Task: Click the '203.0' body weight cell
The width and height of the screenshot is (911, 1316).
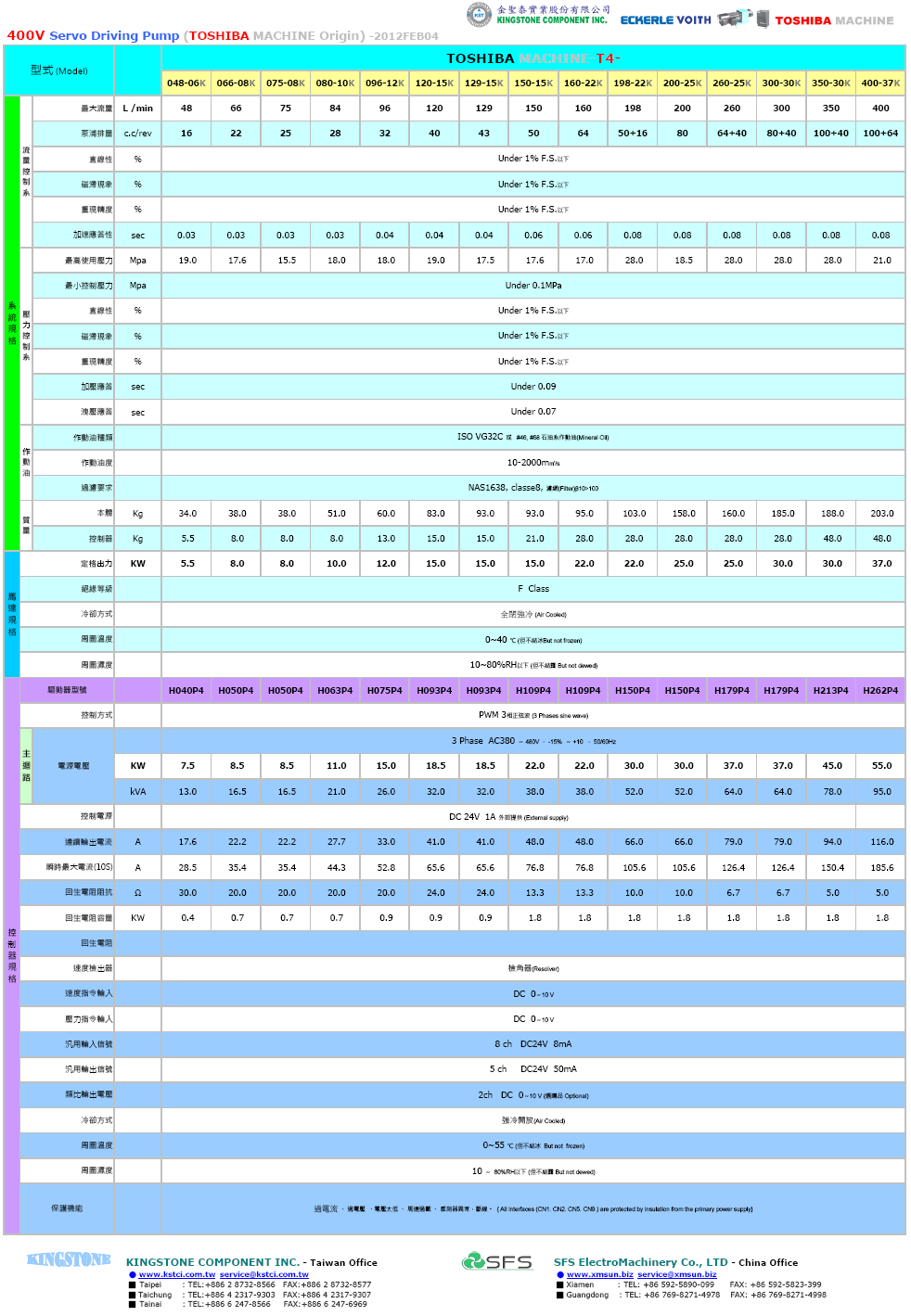Action: tap(880, 513)
